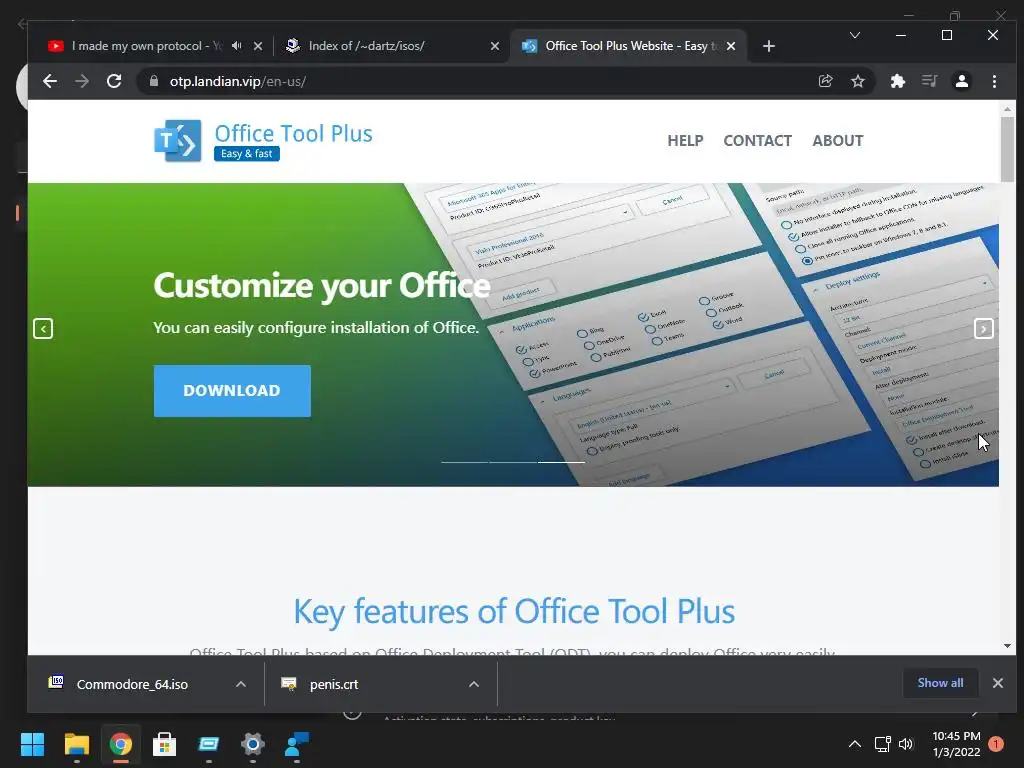Click the Key features of Office Tool Plus heading
The image size is (1024, 768).
(x=514, y=612)
